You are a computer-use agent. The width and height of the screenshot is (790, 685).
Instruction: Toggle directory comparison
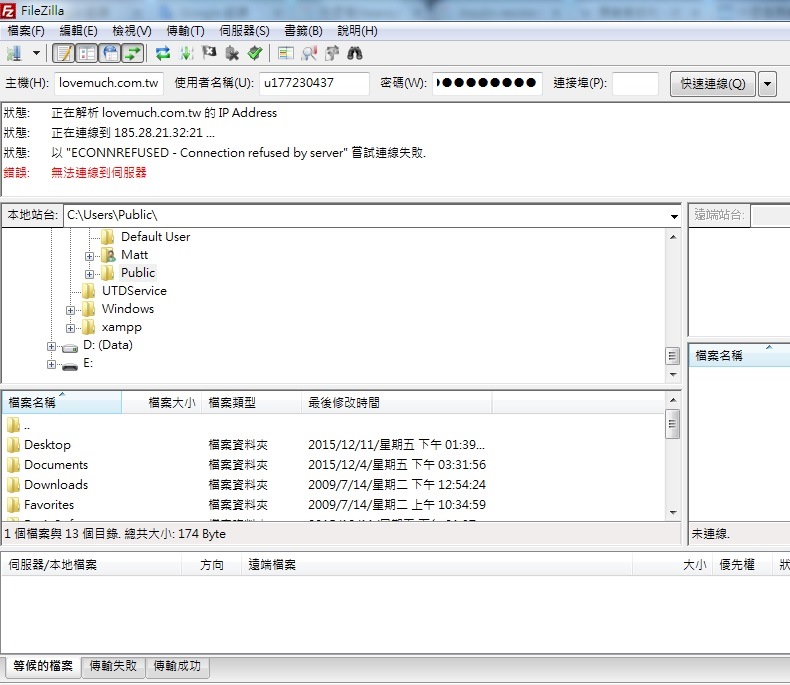pyautogui.click(x=309, y=53)
